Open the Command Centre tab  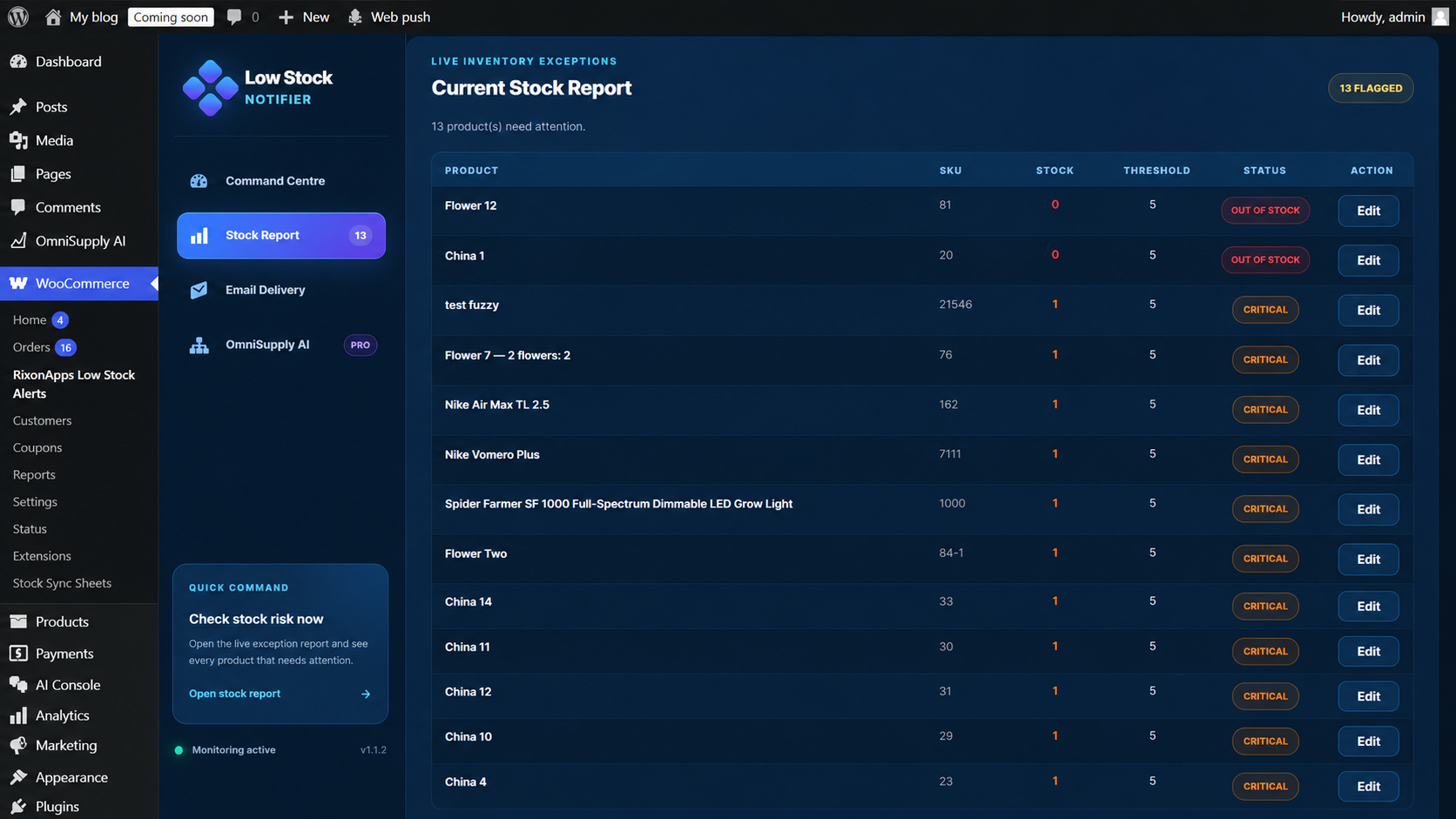(x=281, y=181)
